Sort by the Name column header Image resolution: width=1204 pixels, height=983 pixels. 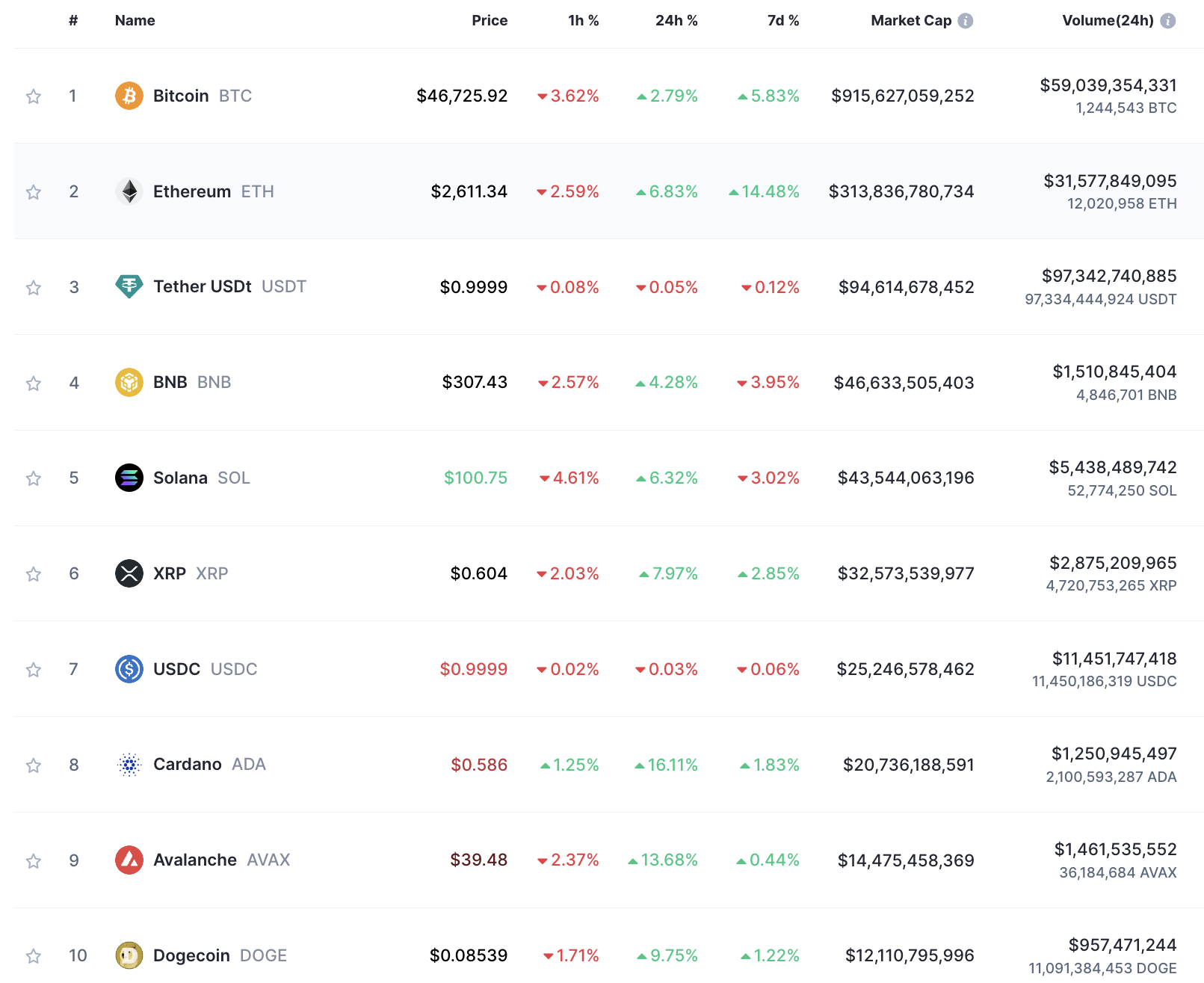(135, 21)
